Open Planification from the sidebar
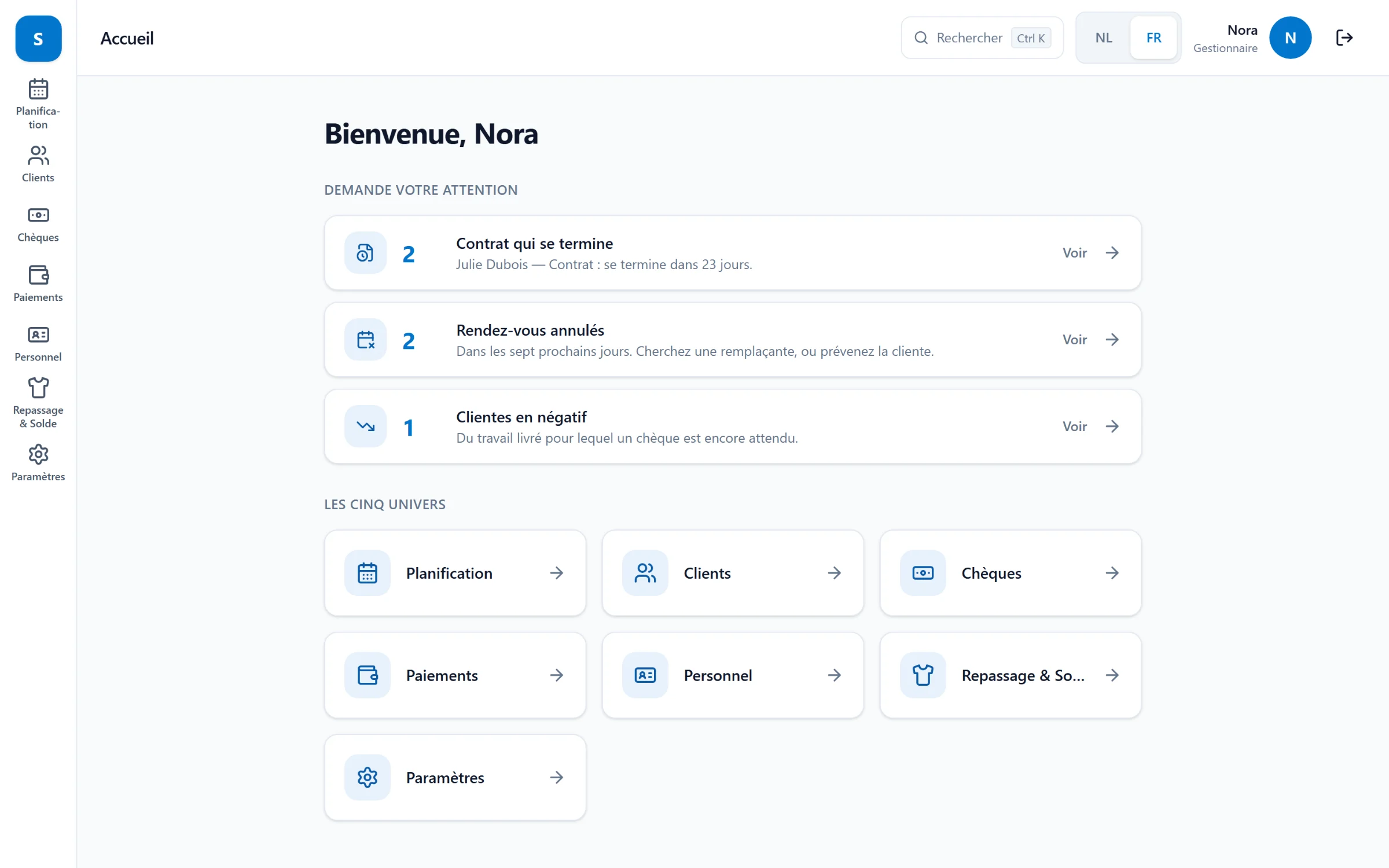The image size is (1389, 868). (38, 104)
